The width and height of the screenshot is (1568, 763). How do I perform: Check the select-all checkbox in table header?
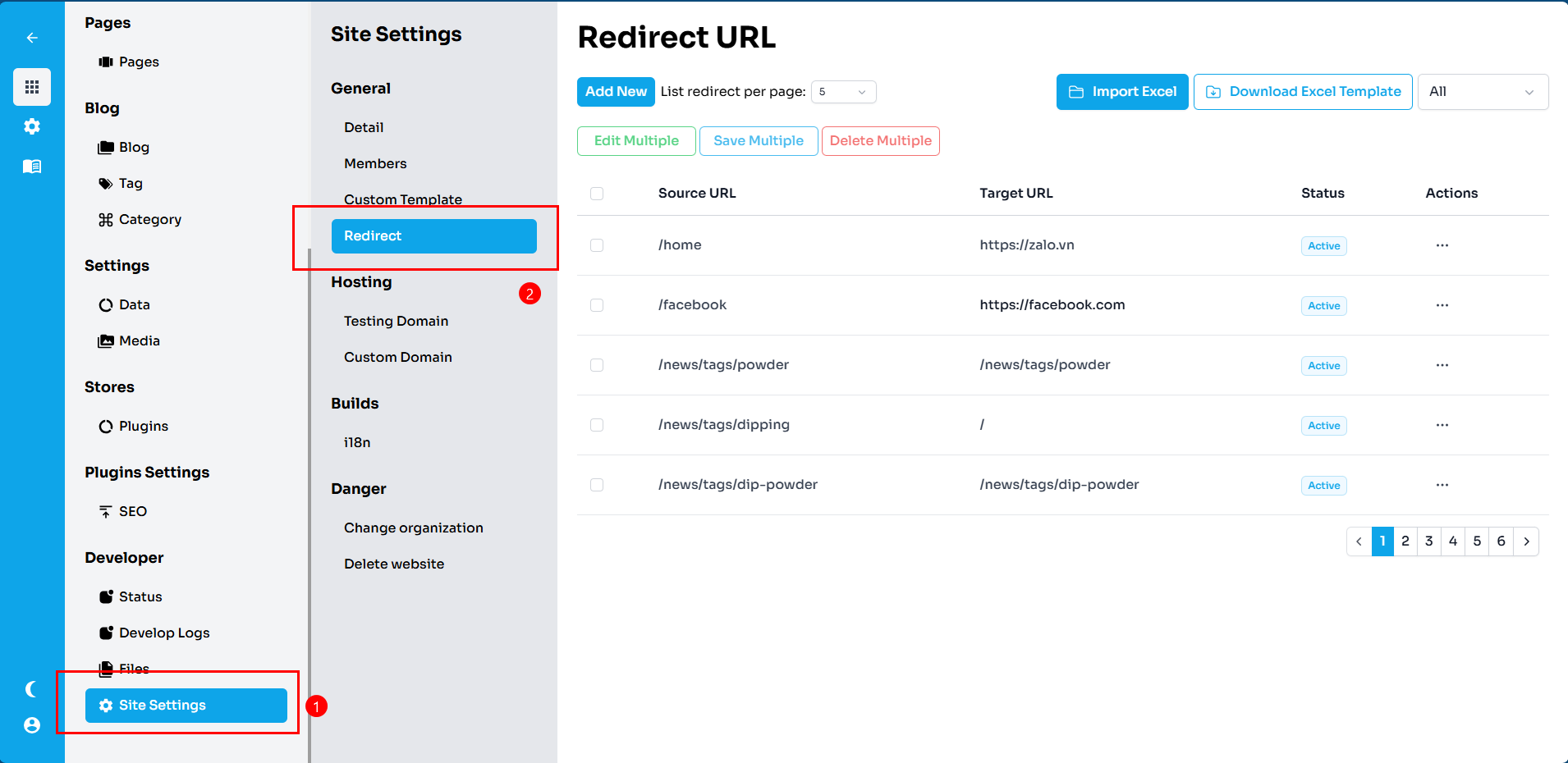click(597, 194)
